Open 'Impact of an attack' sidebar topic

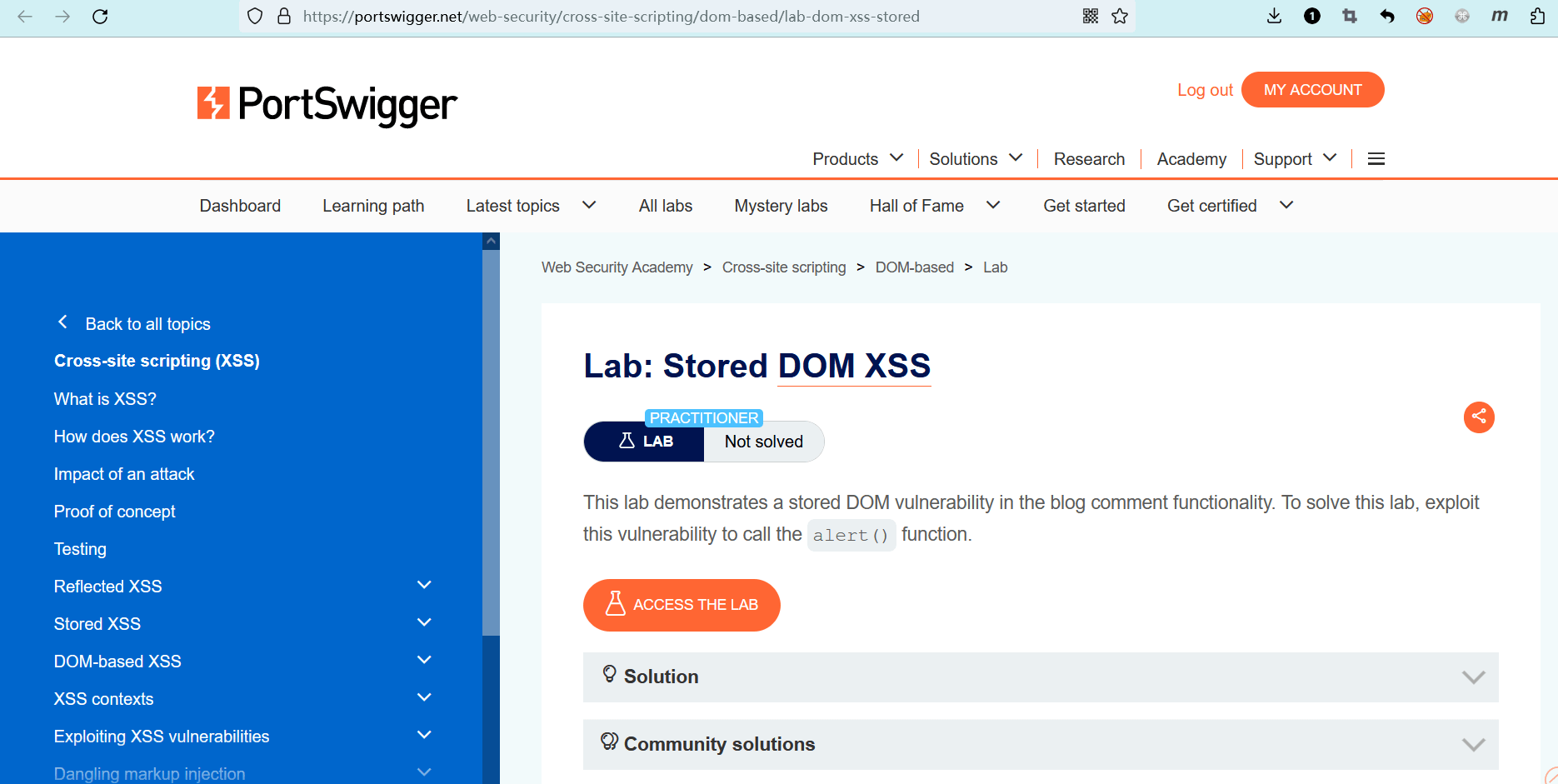click(x=124, y=474)
